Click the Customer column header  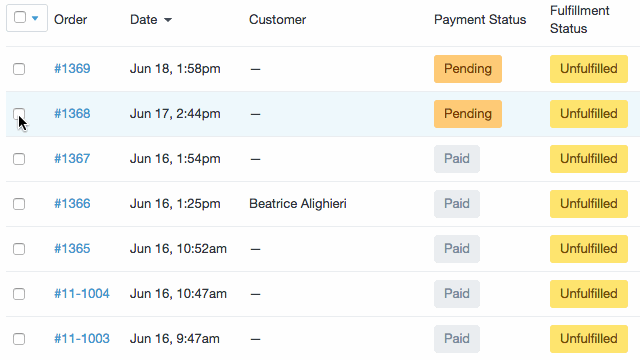[x=278, y=20]
